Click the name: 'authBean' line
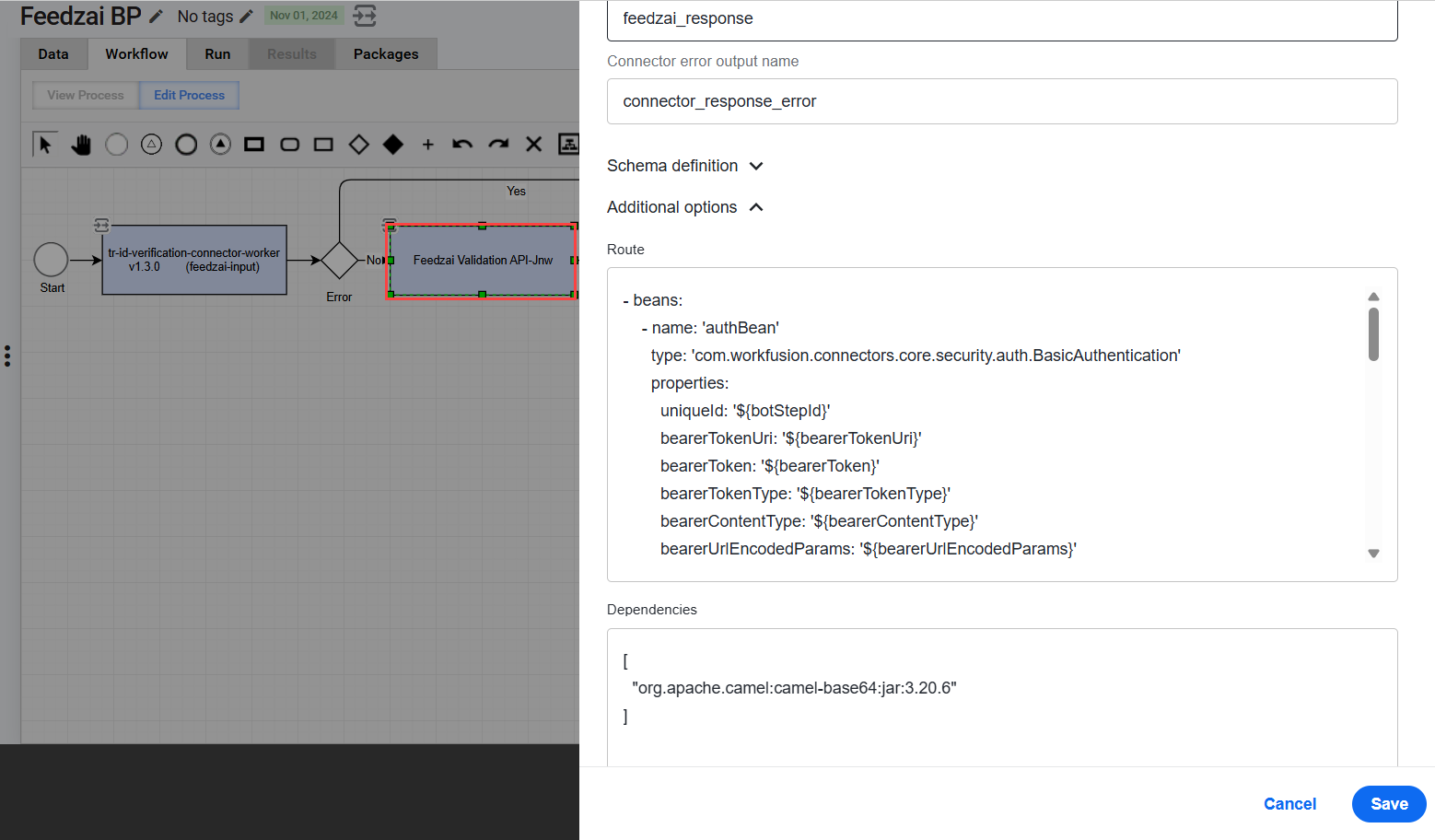Screen dimensions: 1435x840 point(710,328)
